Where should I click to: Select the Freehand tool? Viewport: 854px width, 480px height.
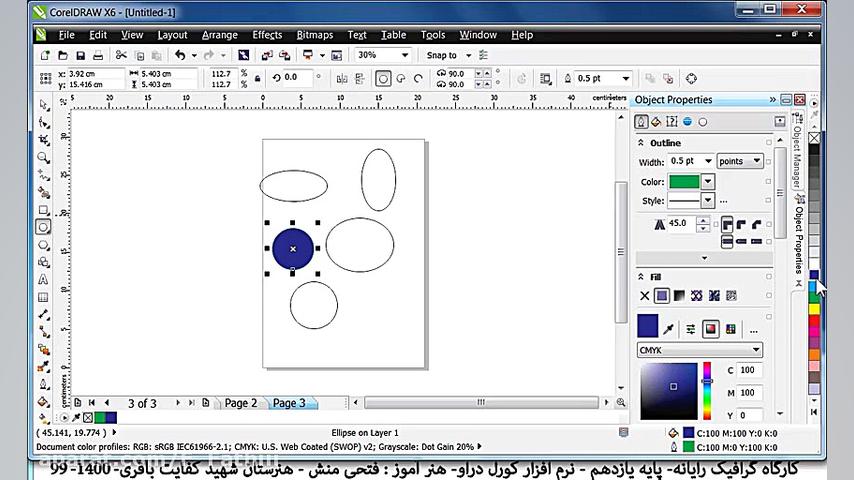(x=44, y=175)
